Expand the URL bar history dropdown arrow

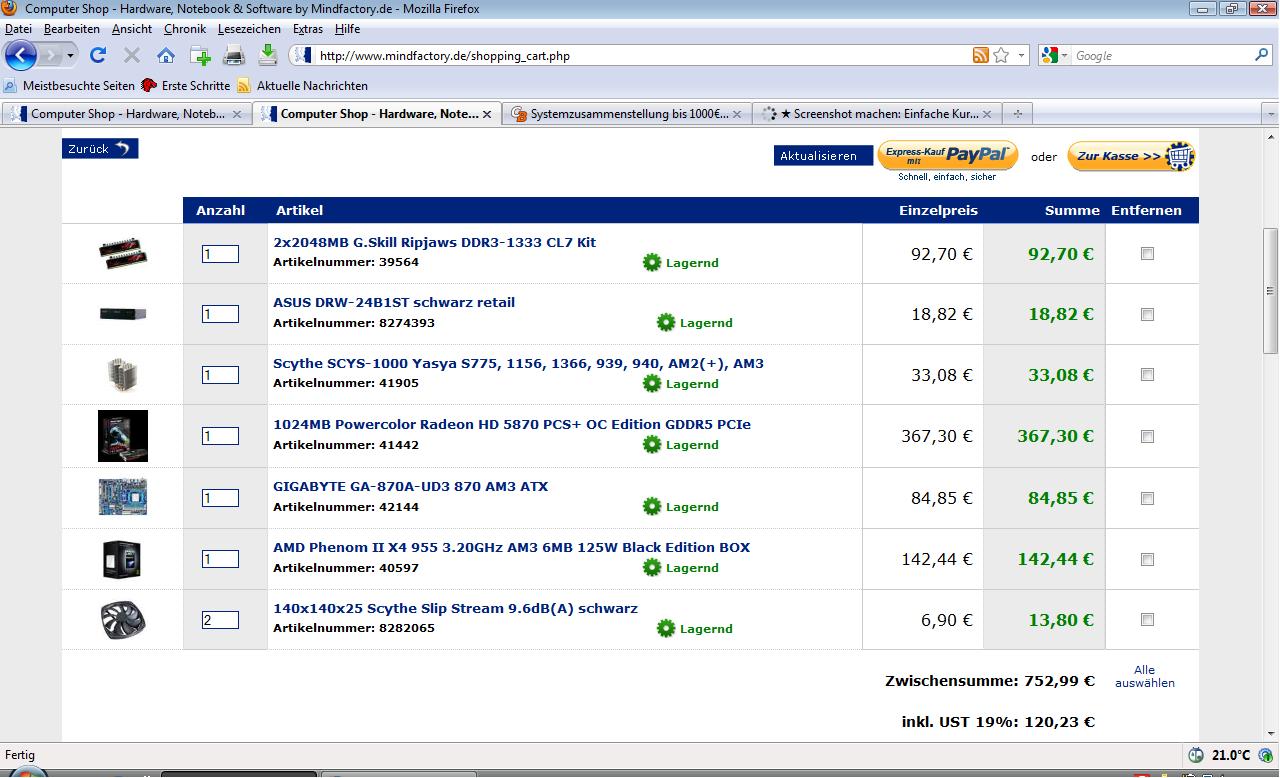pyautogui.click(x=1021, y=56)
